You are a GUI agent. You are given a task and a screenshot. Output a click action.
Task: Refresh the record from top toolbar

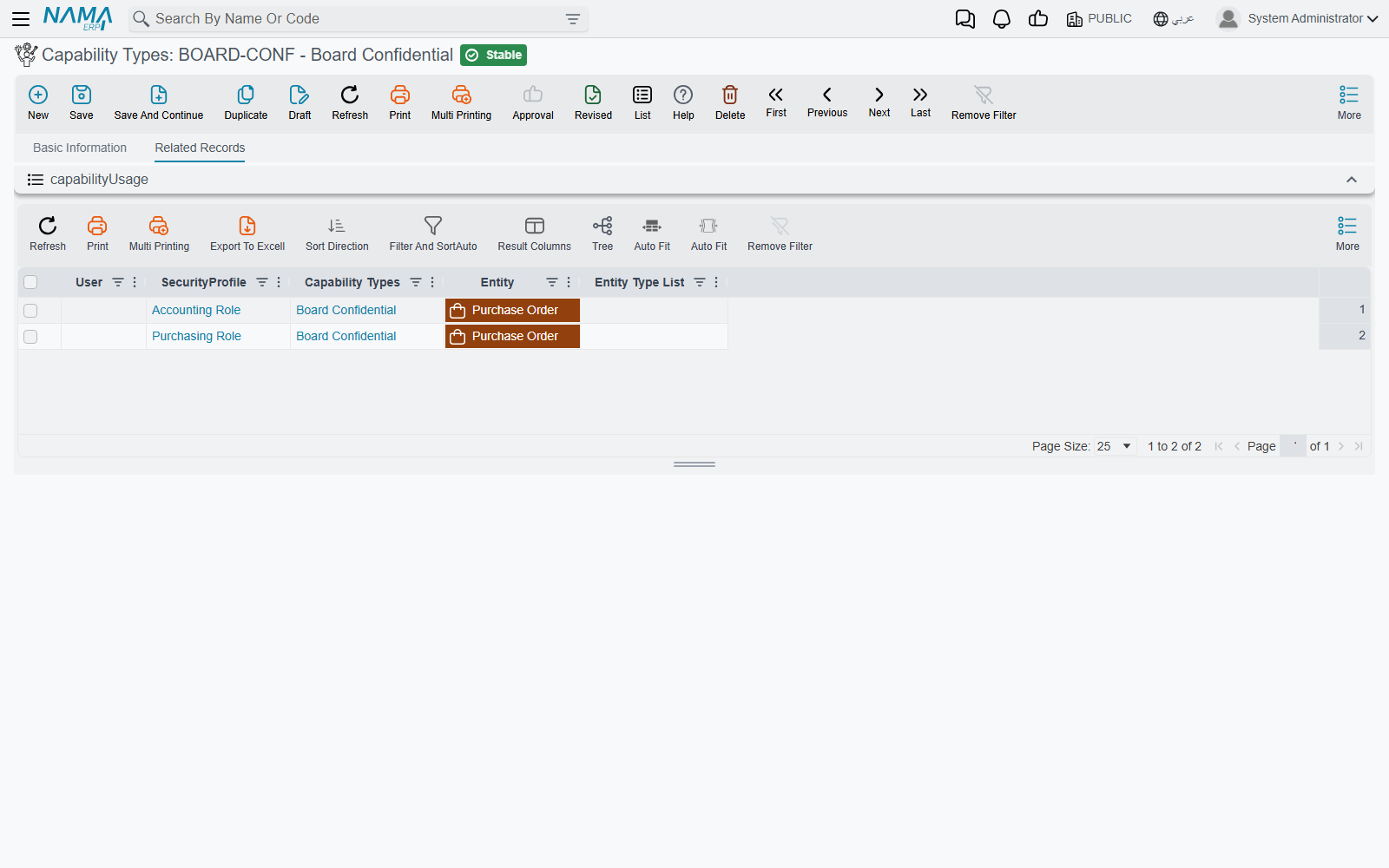350,102
